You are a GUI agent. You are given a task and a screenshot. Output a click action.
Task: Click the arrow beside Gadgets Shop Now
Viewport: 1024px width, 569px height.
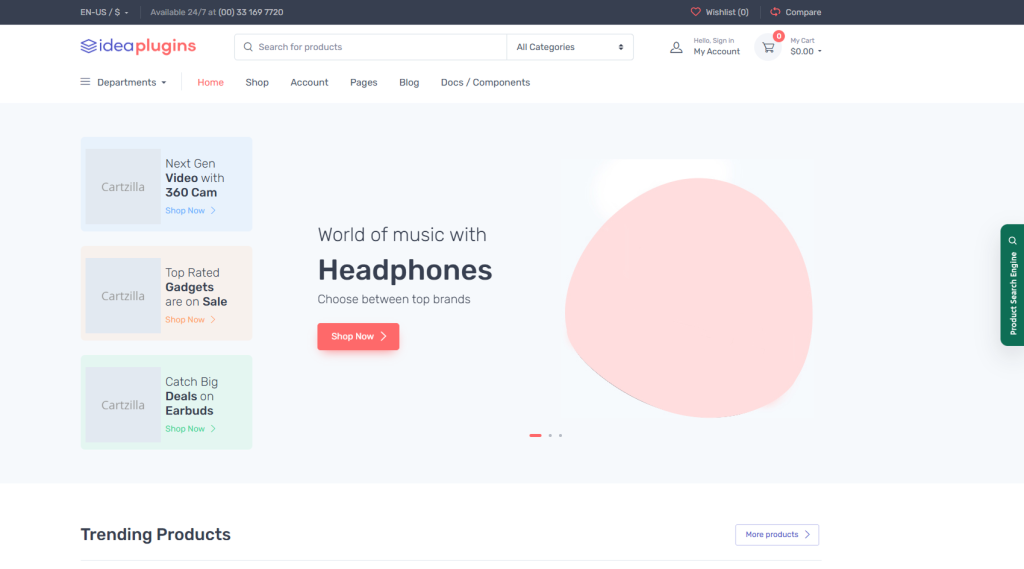(213, 319)
